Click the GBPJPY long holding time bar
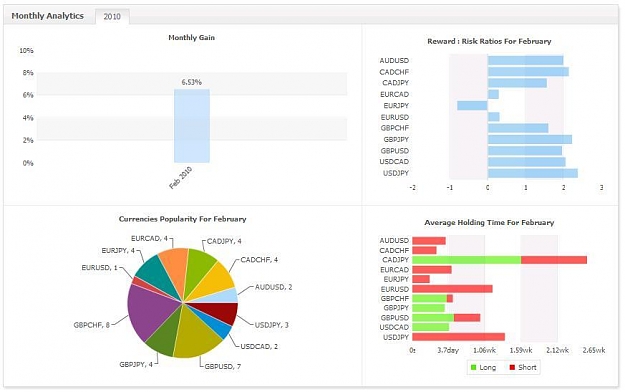The image size is (625, 392). tap(428, 308)
